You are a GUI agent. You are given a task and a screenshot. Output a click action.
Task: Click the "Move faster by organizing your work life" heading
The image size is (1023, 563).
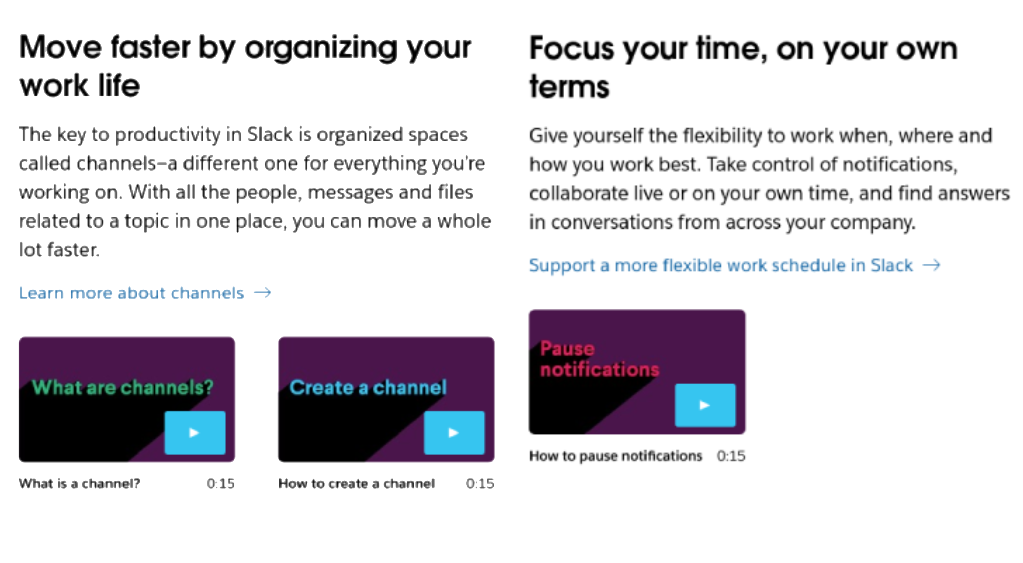point(245,66)
